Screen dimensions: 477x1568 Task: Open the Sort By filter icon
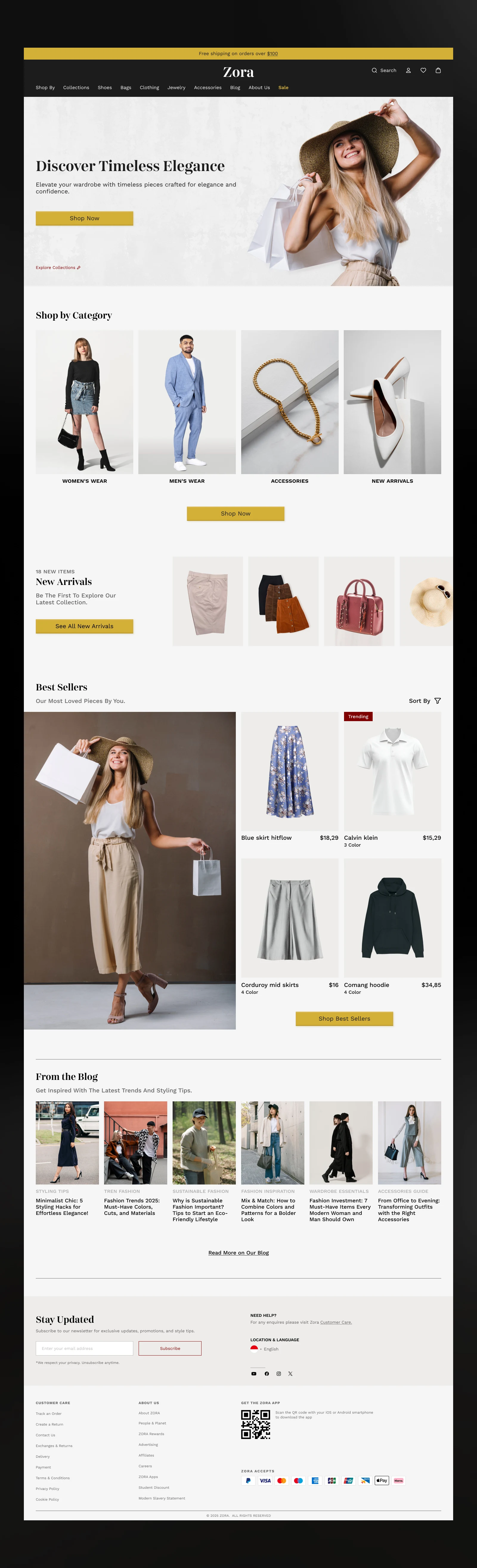pyautogui.click(x=437, y=701)
